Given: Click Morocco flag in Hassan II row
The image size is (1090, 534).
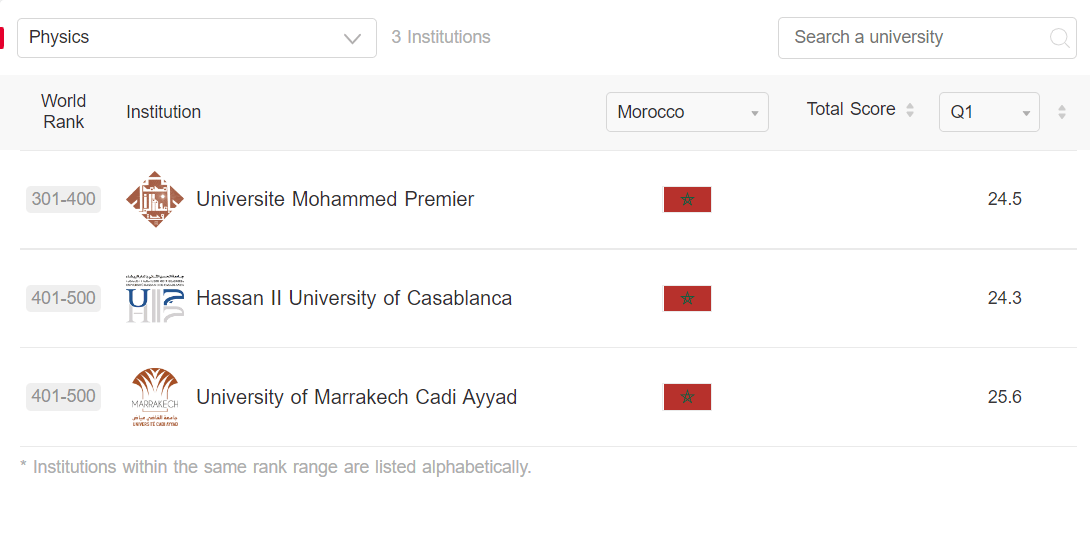Looking at the screenshot, I should (687, 298).
